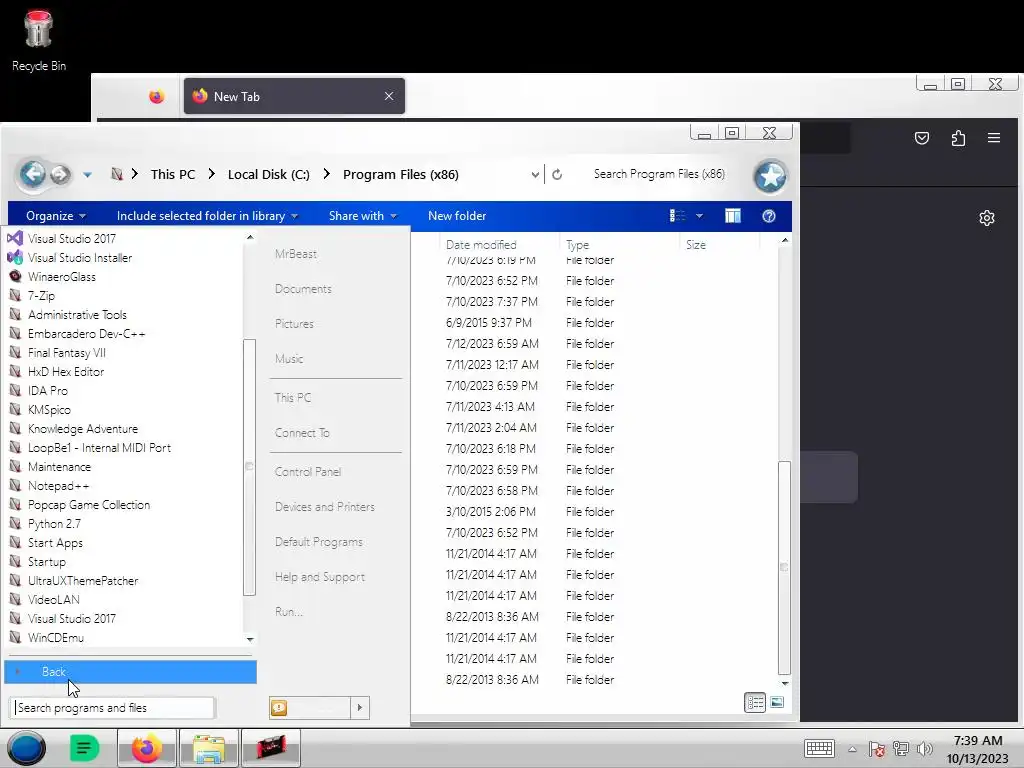Open VideoLAN program folder
1024x768 pixels.
point(54,600)
